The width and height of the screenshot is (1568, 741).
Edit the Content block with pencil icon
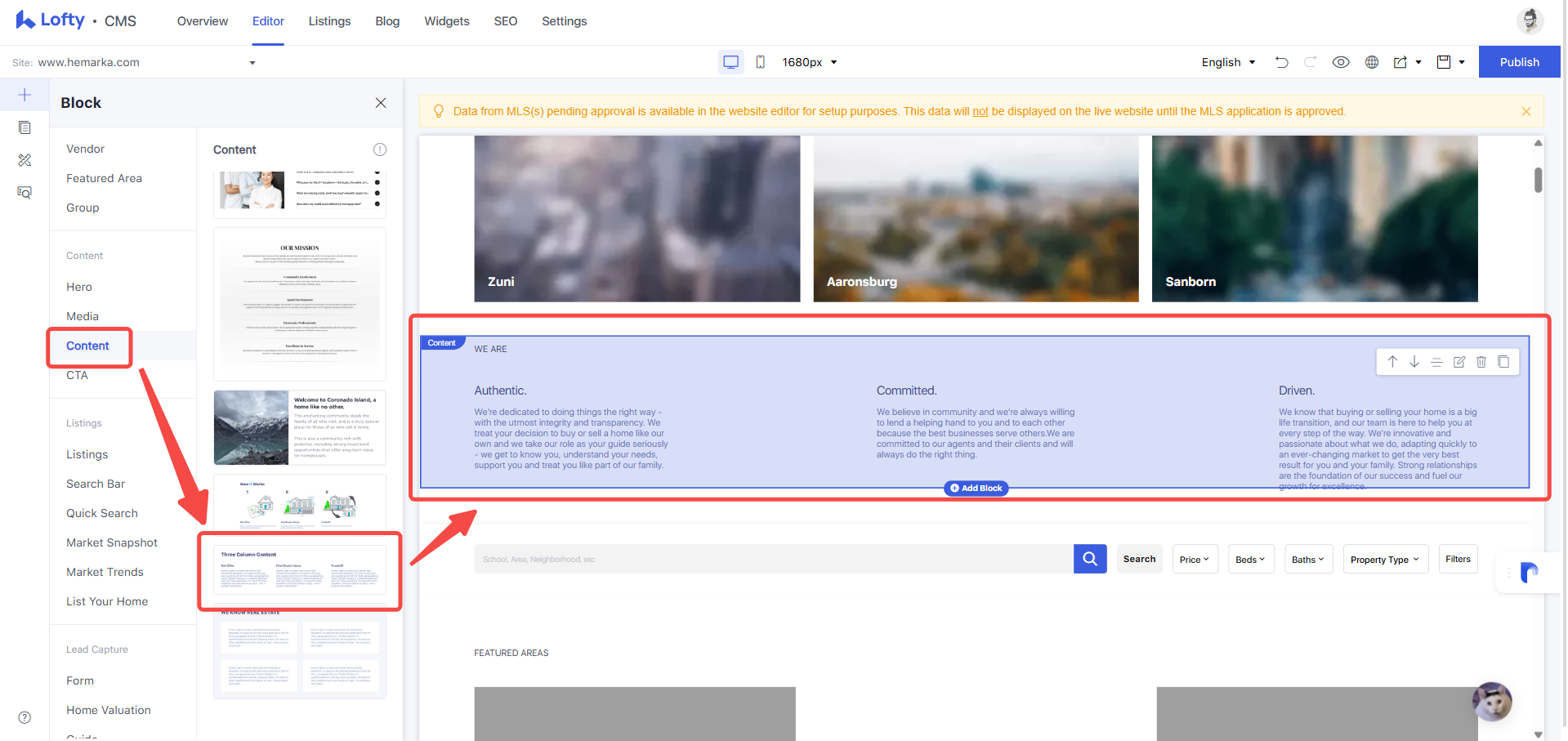[1459, 362]
